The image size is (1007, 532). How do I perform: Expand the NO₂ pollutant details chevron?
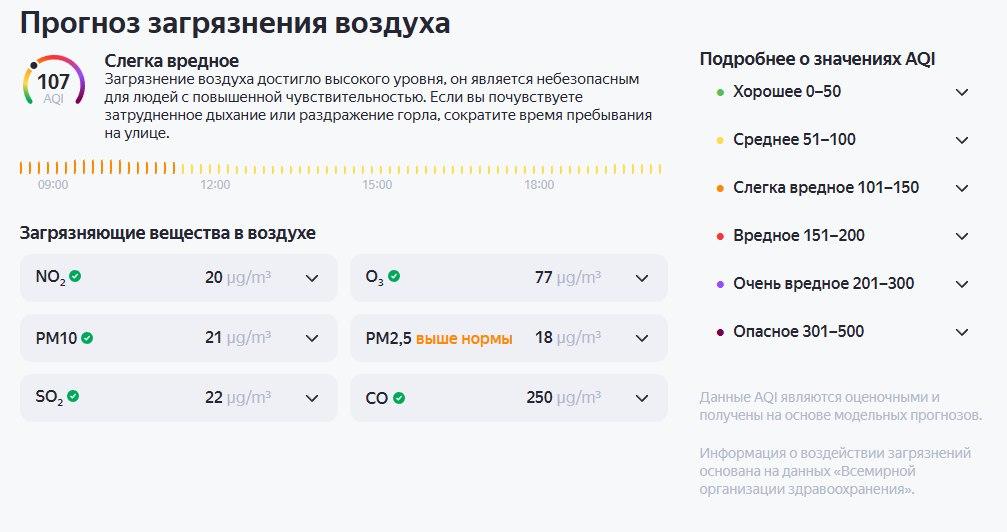(x=312, y=278)
